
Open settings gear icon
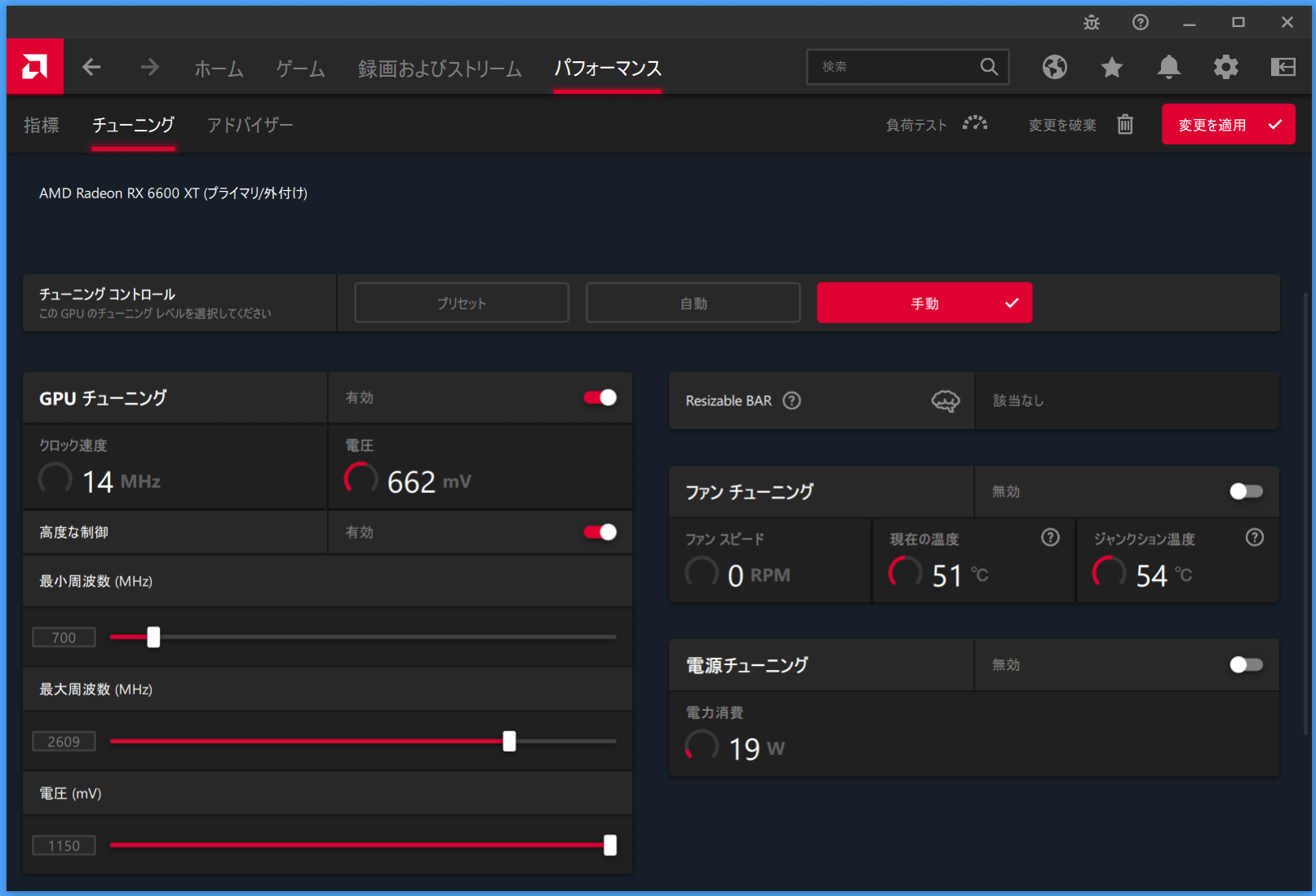coord(1226,67)
